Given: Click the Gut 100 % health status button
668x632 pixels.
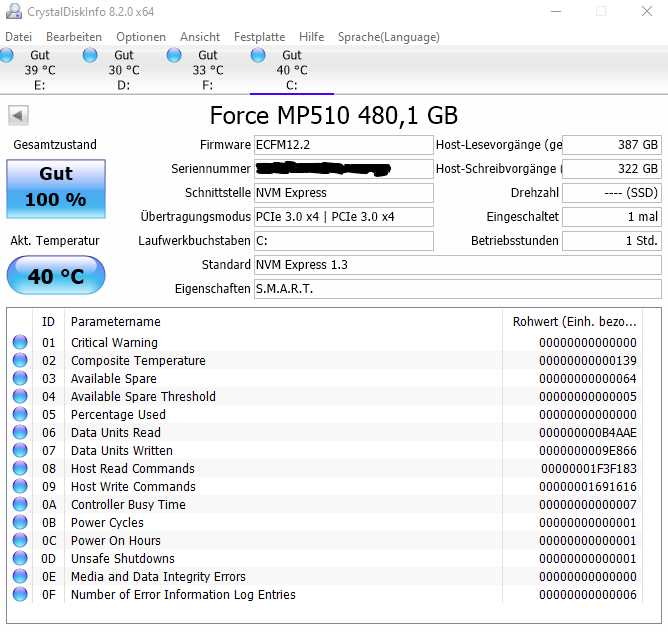Looking at the screenshot, I should [56, 189].
